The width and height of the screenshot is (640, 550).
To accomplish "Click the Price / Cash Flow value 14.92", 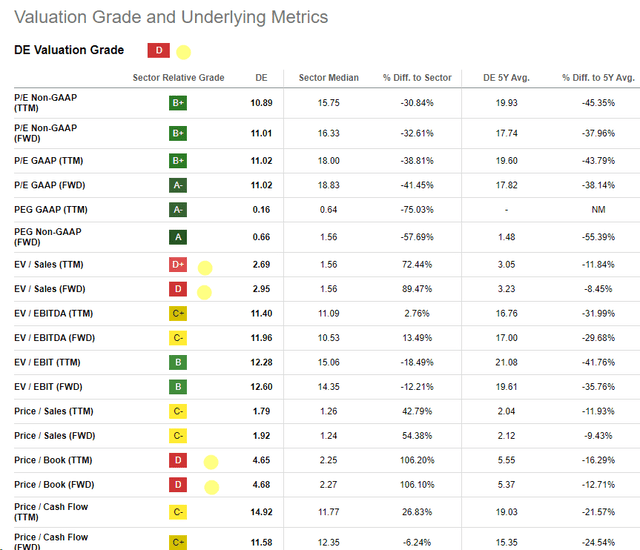I will (261, 512).
